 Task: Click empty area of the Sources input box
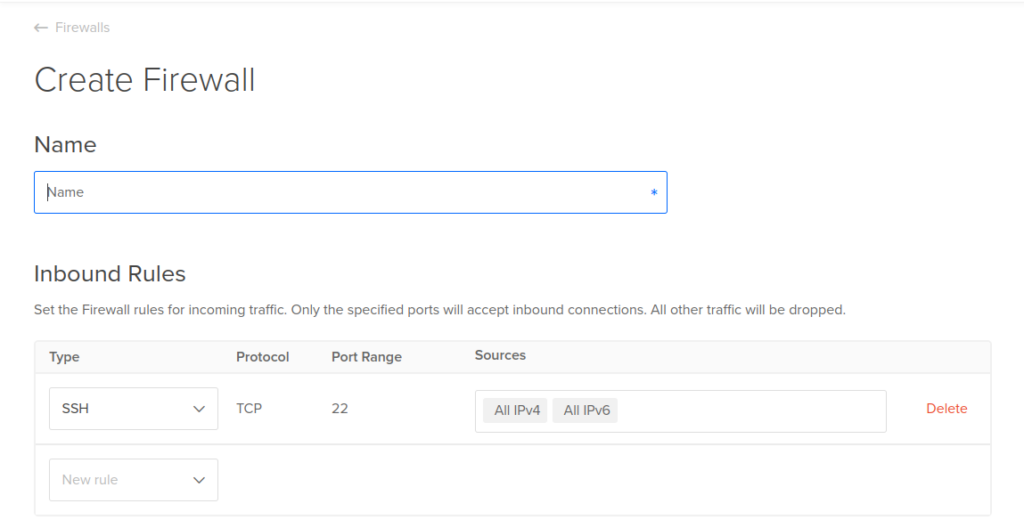(x=751, y=411)
